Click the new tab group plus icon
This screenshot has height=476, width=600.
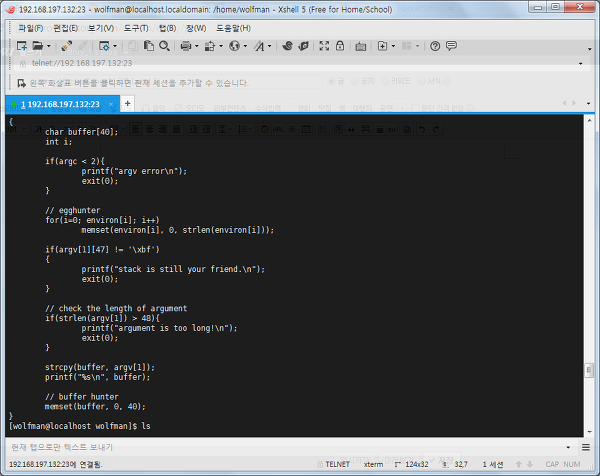click(x=382, y=46)
